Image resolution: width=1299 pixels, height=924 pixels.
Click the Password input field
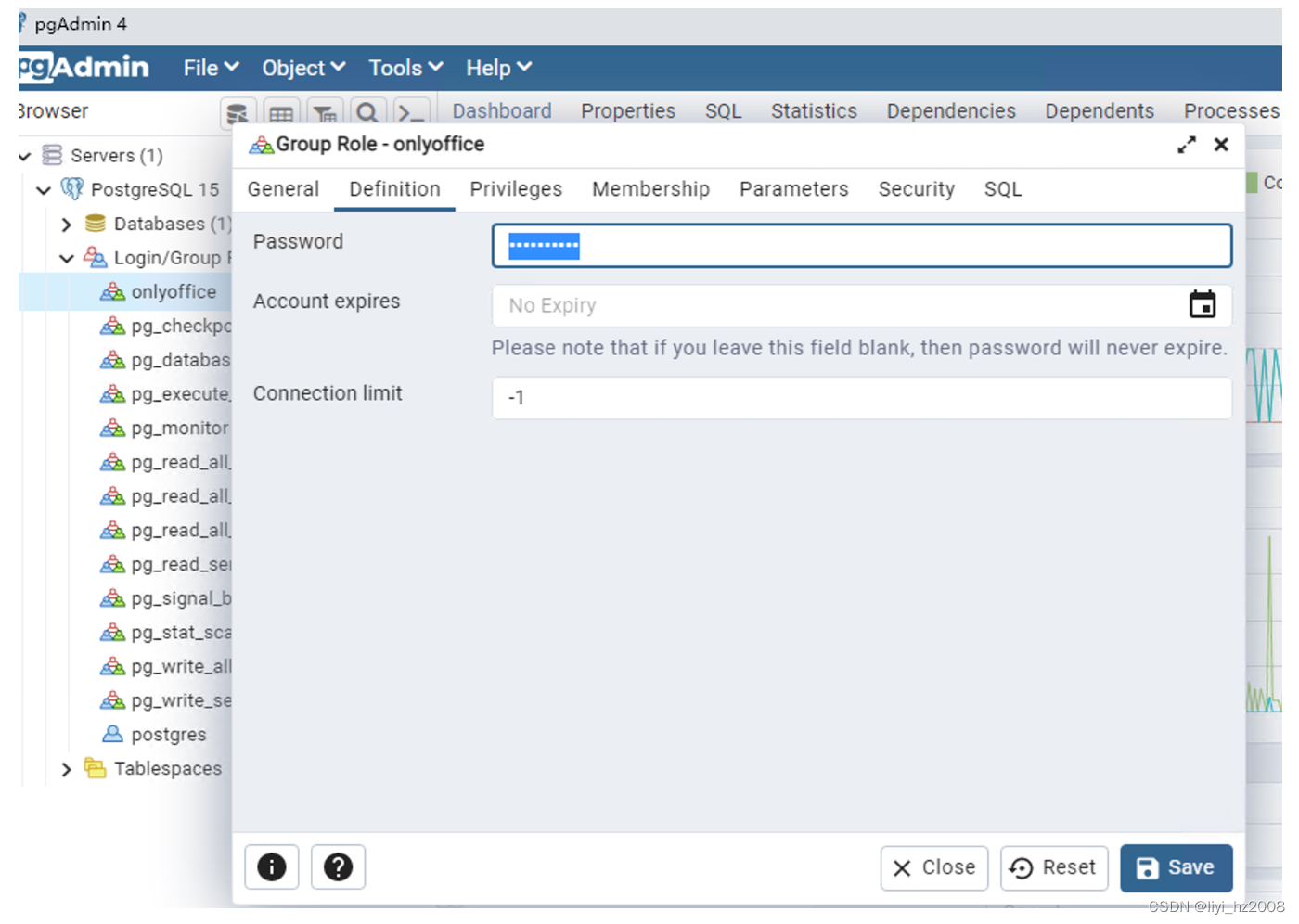pyautogui.click(x=862, y=246)
